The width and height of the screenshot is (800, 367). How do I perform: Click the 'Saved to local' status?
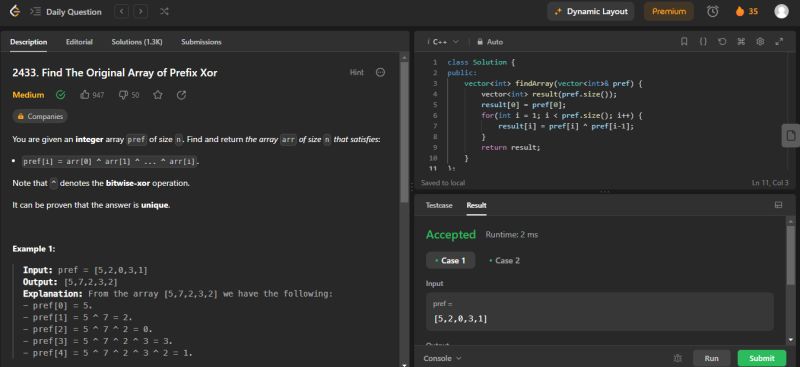click(x=443, y=183)
